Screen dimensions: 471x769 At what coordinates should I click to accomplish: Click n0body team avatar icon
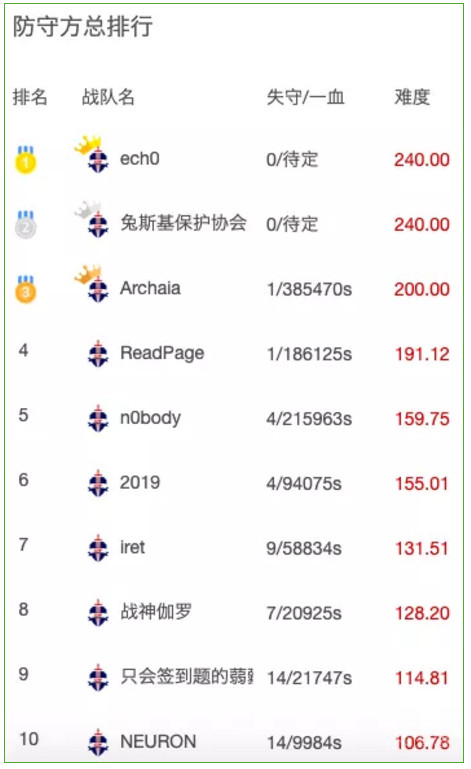98,418
